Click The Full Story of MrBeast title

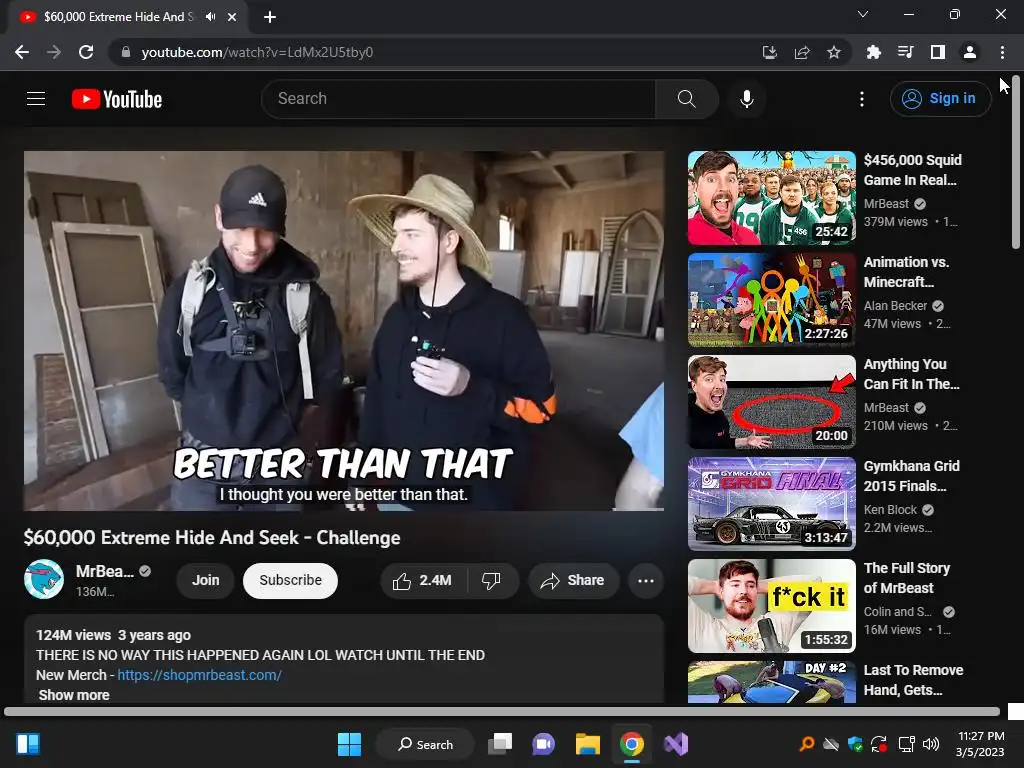pos(906,578)
